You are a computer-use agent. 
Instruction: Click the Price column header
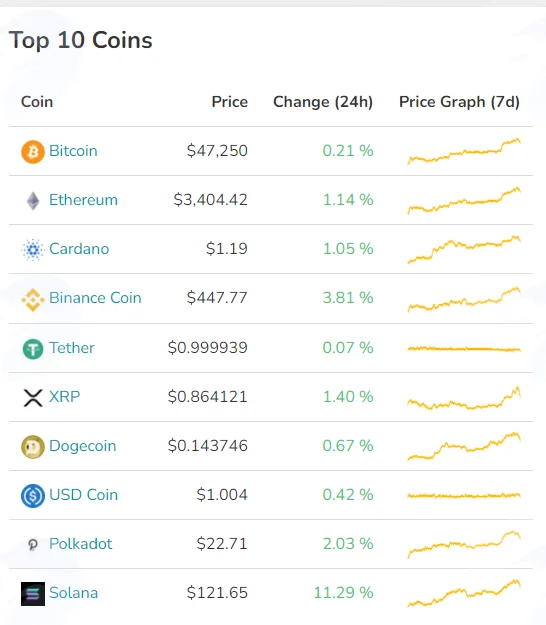(x=230, y=102)
